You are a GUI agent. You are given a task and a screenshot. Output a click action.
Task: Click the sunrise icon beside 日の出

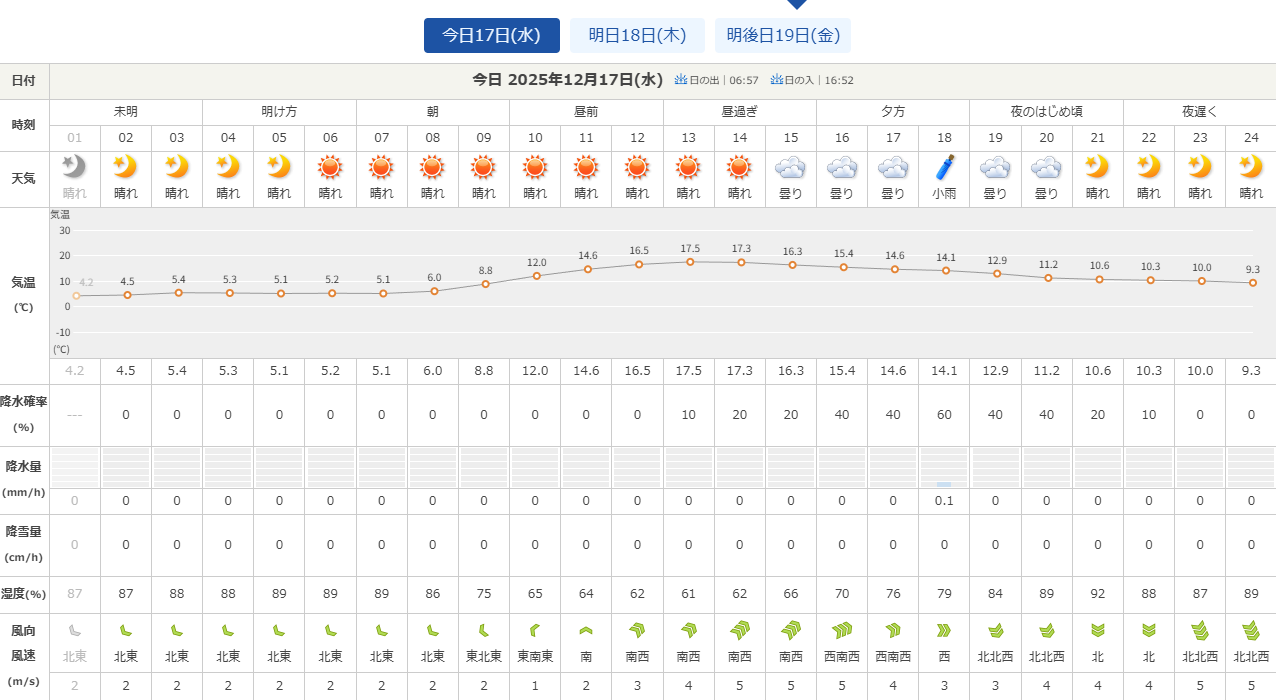point(681,80)
